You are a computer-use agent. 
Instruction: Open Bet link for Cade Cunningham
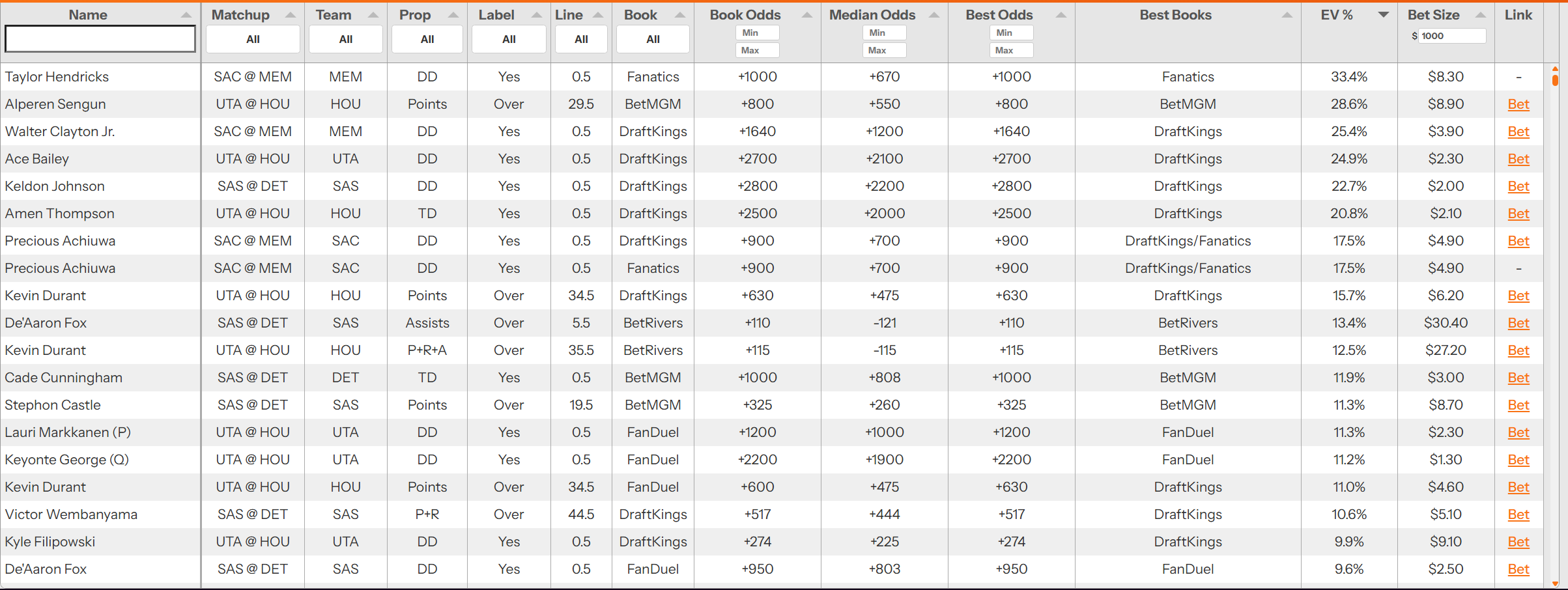click(x=1518, y=378)
